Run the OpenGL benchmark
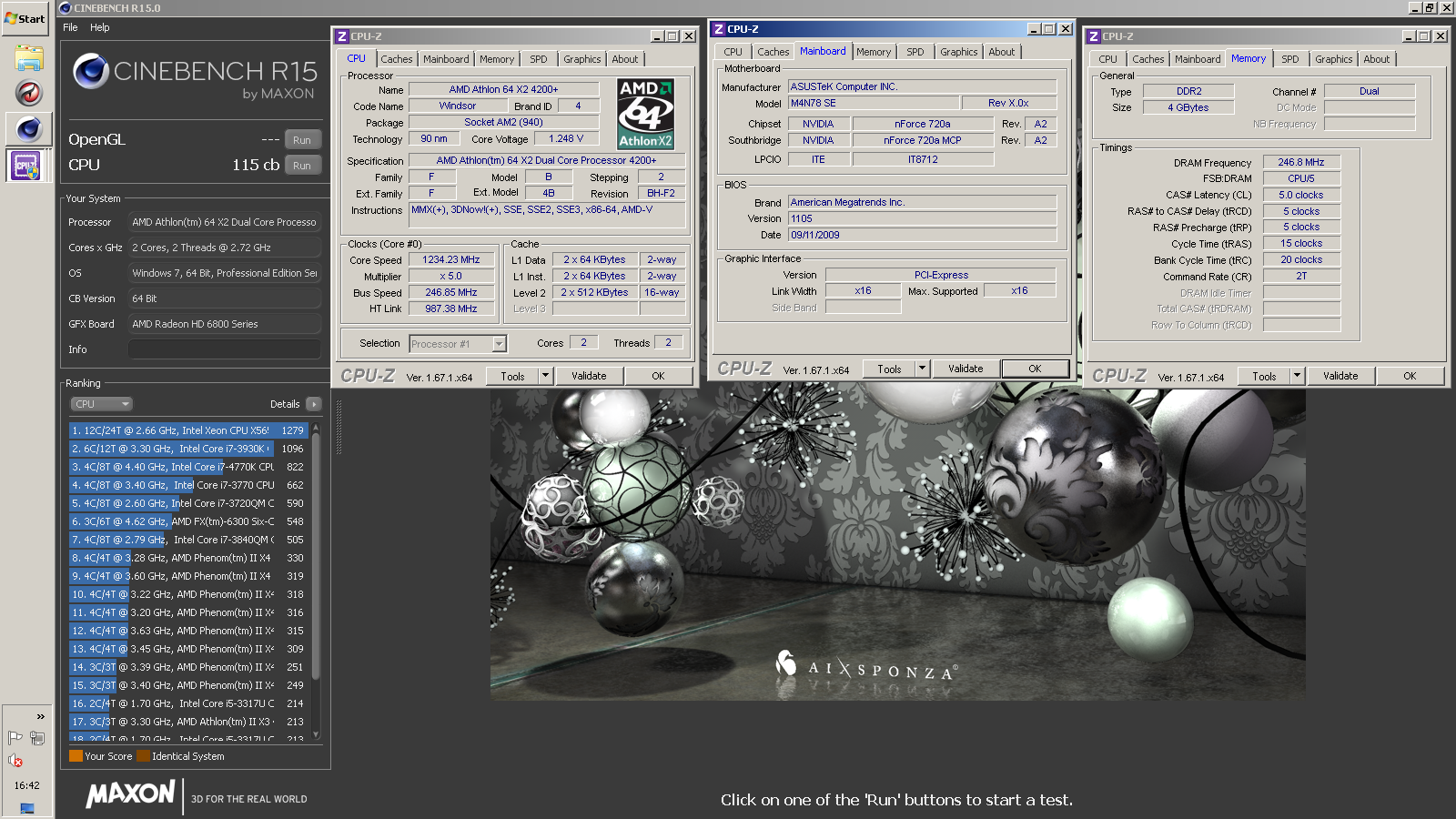The height and width of the screenshot is (819, 1456). (302, 140)
